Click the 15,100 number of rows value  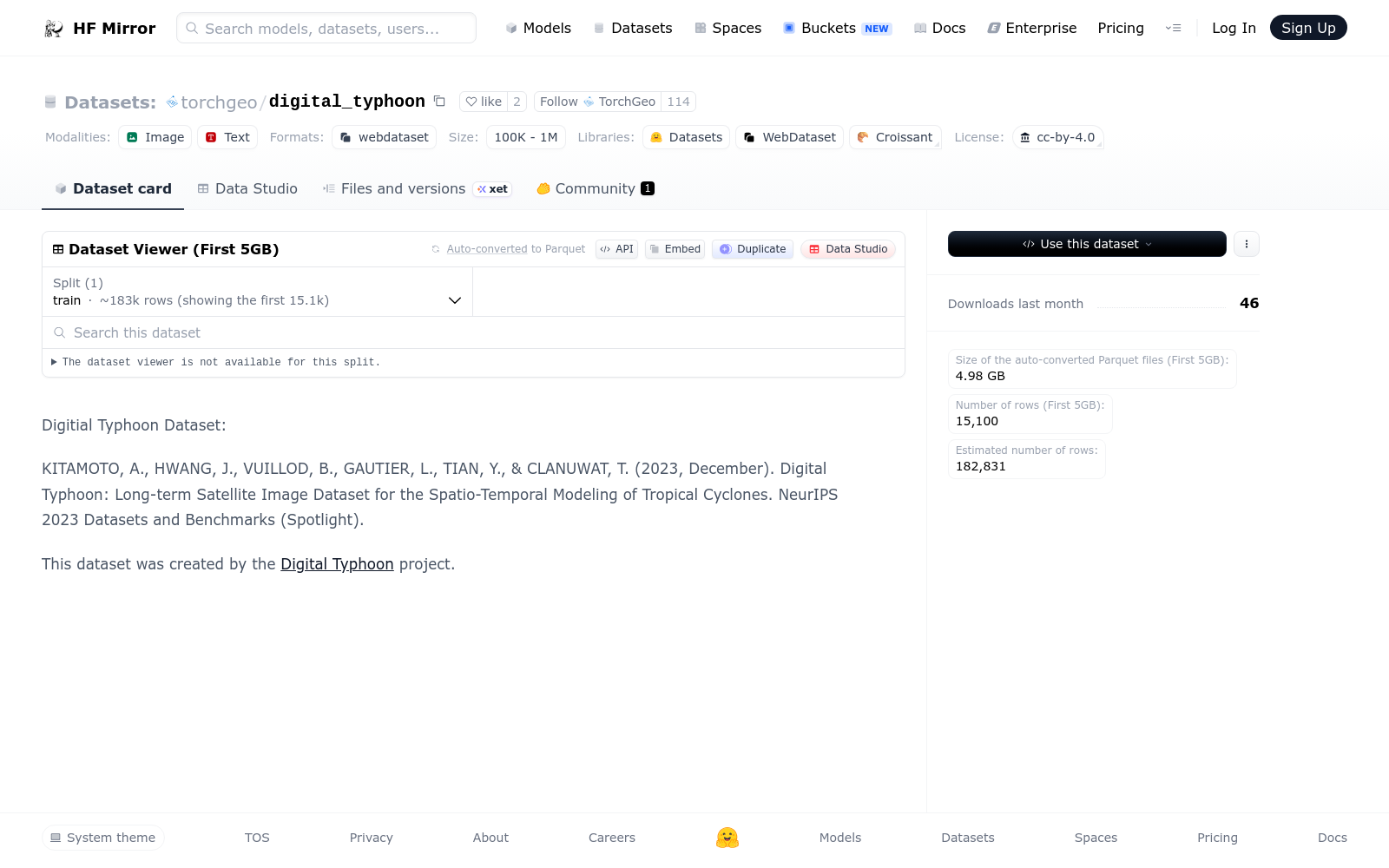(977, 421)
